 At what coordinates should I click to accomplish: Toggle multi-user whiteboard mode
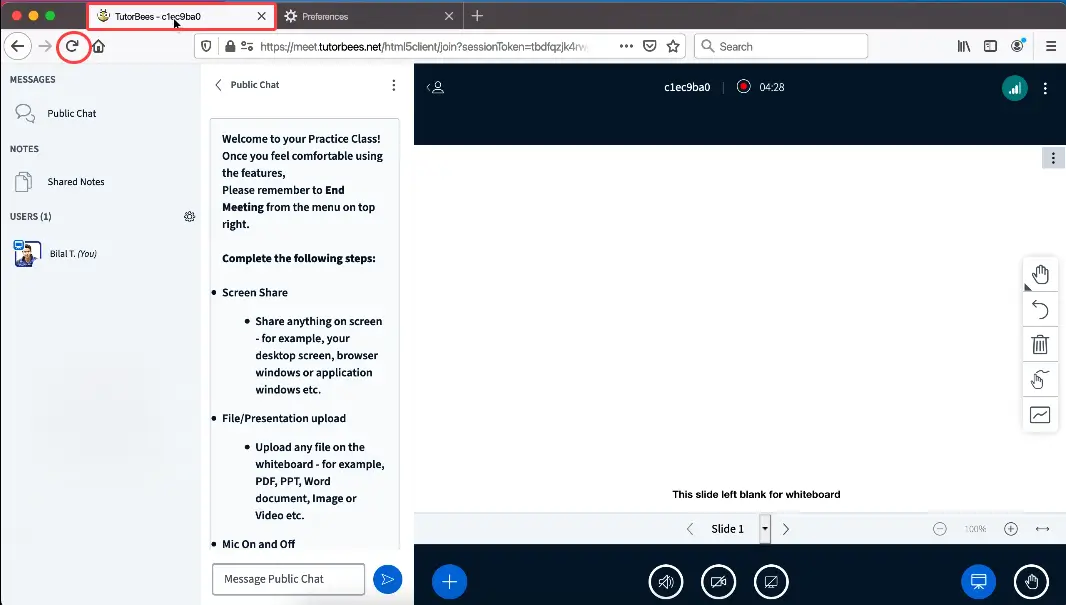(1040, 379)
